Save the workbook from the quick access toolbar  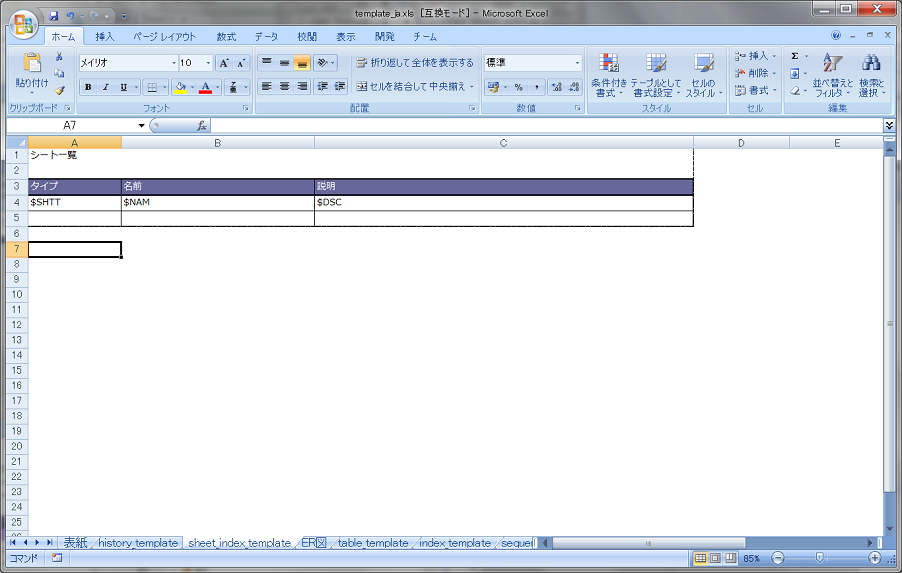pyautogui.click(x=53, y=16)
